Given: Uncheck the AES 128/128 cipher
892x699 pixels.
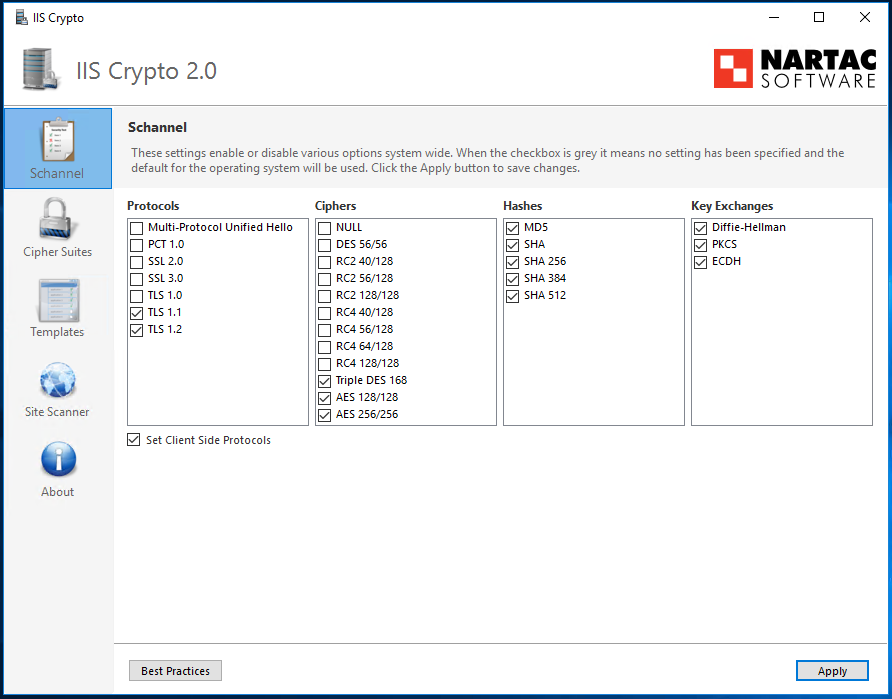Looking at the screenshot, I should click(x=324, y=398).
